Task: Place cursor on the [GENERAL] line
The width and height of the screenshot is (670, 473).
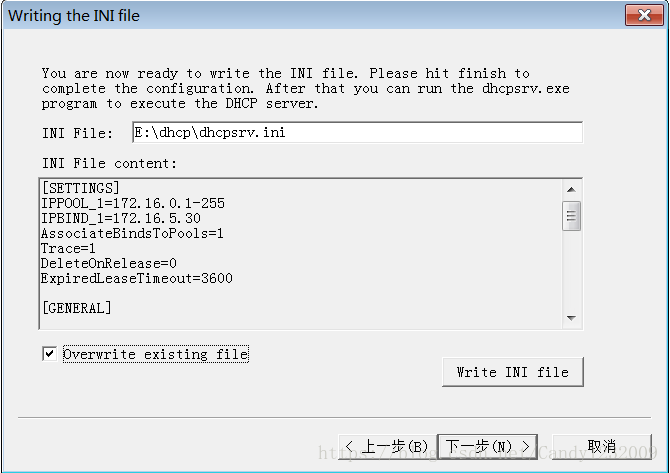Action: (x=77, y=308)
